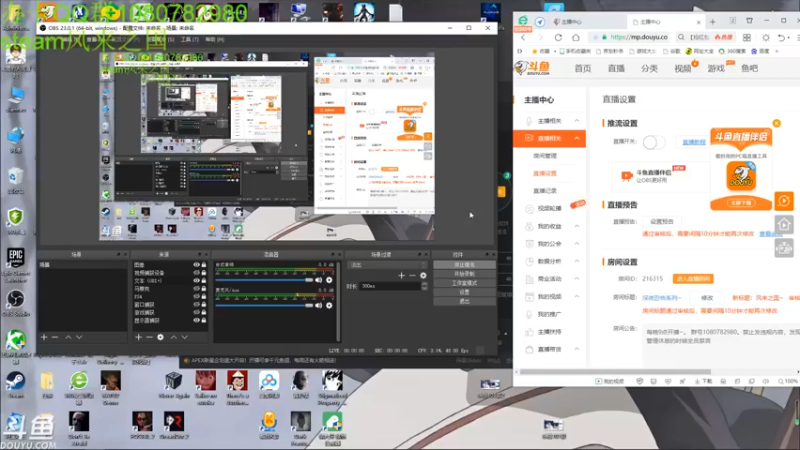Screen dimensions: 800x450
Task: Collapse orange 直播相关 sidebar section
Action: [577, 138]
